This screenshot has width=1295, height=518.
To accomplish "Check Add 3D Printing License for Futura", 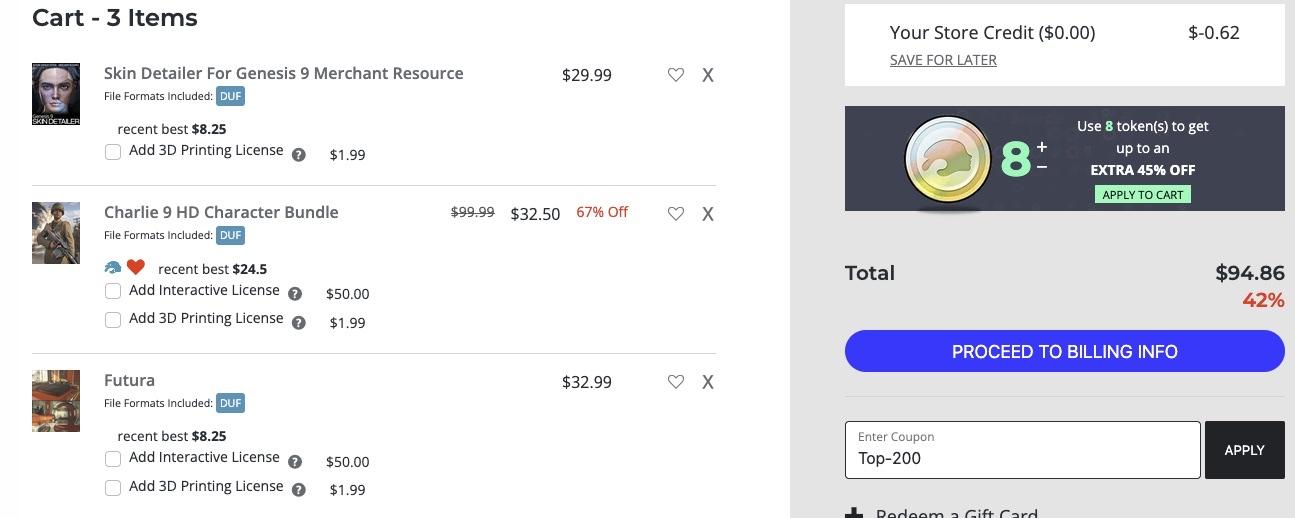I will (113, 488).
